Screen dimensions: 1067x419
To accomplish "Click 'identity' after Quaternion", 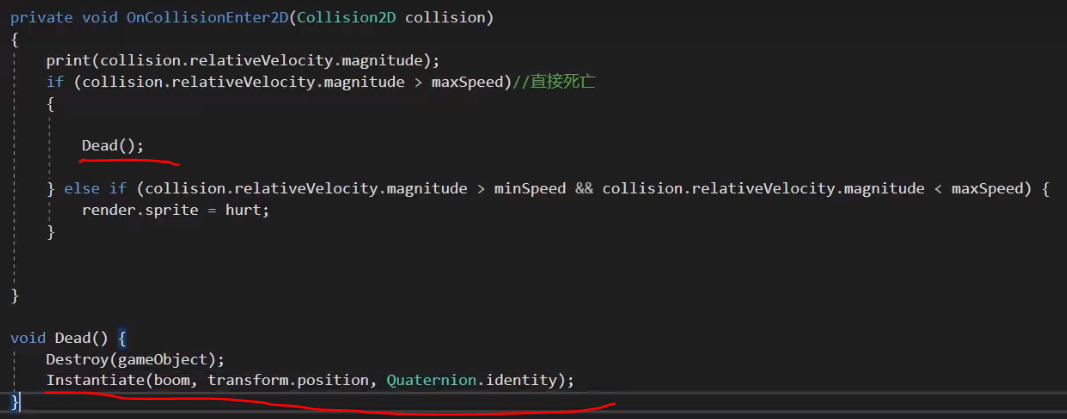I will (521, 380).
